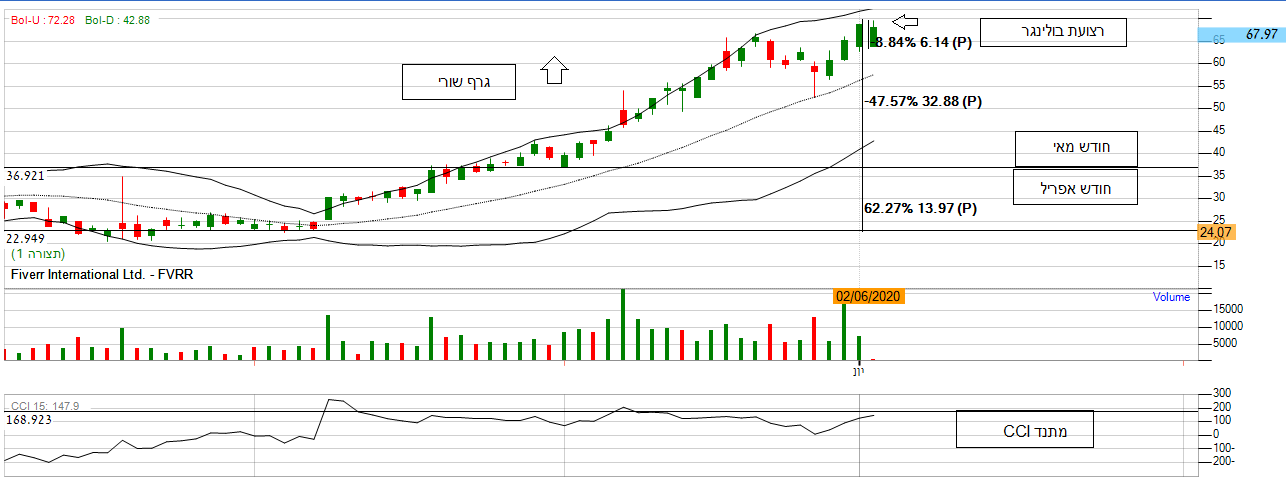Select the -47.57% 32.88 (P) measurement label
This screenshot has height=486, width=1286.
pyautogui.click(x=924, y=101)
